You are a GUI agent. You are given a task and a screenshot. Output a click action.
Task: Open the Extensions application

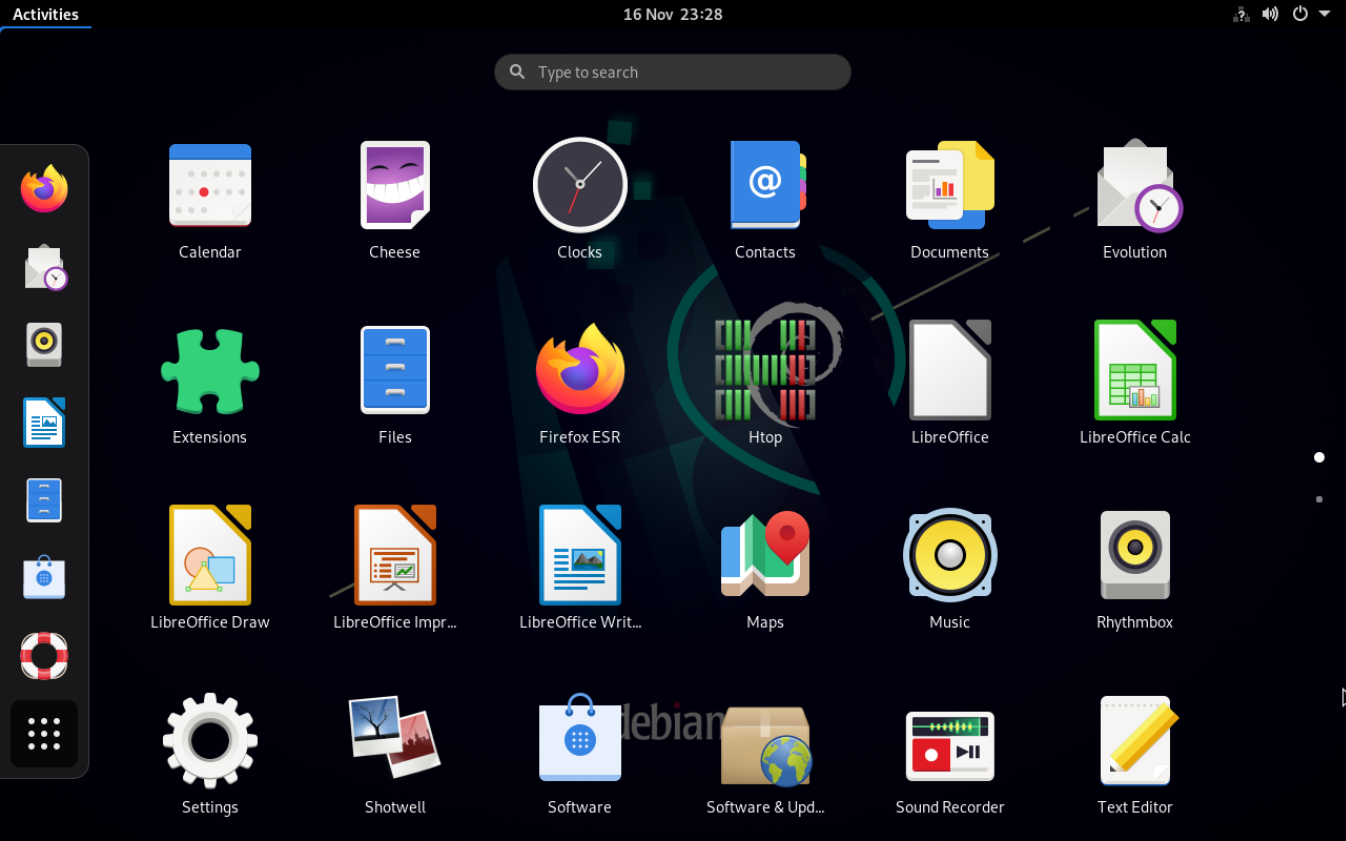pos(210,370)
